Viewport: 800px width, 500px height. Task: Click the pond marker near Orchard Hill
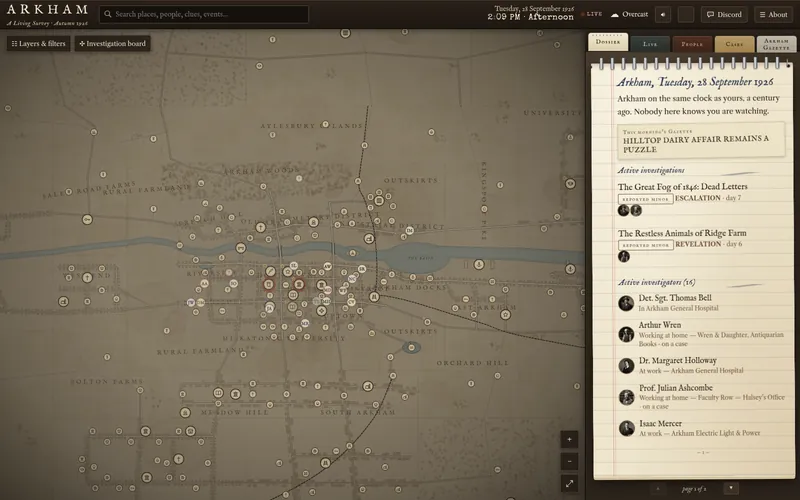(411, 347)
